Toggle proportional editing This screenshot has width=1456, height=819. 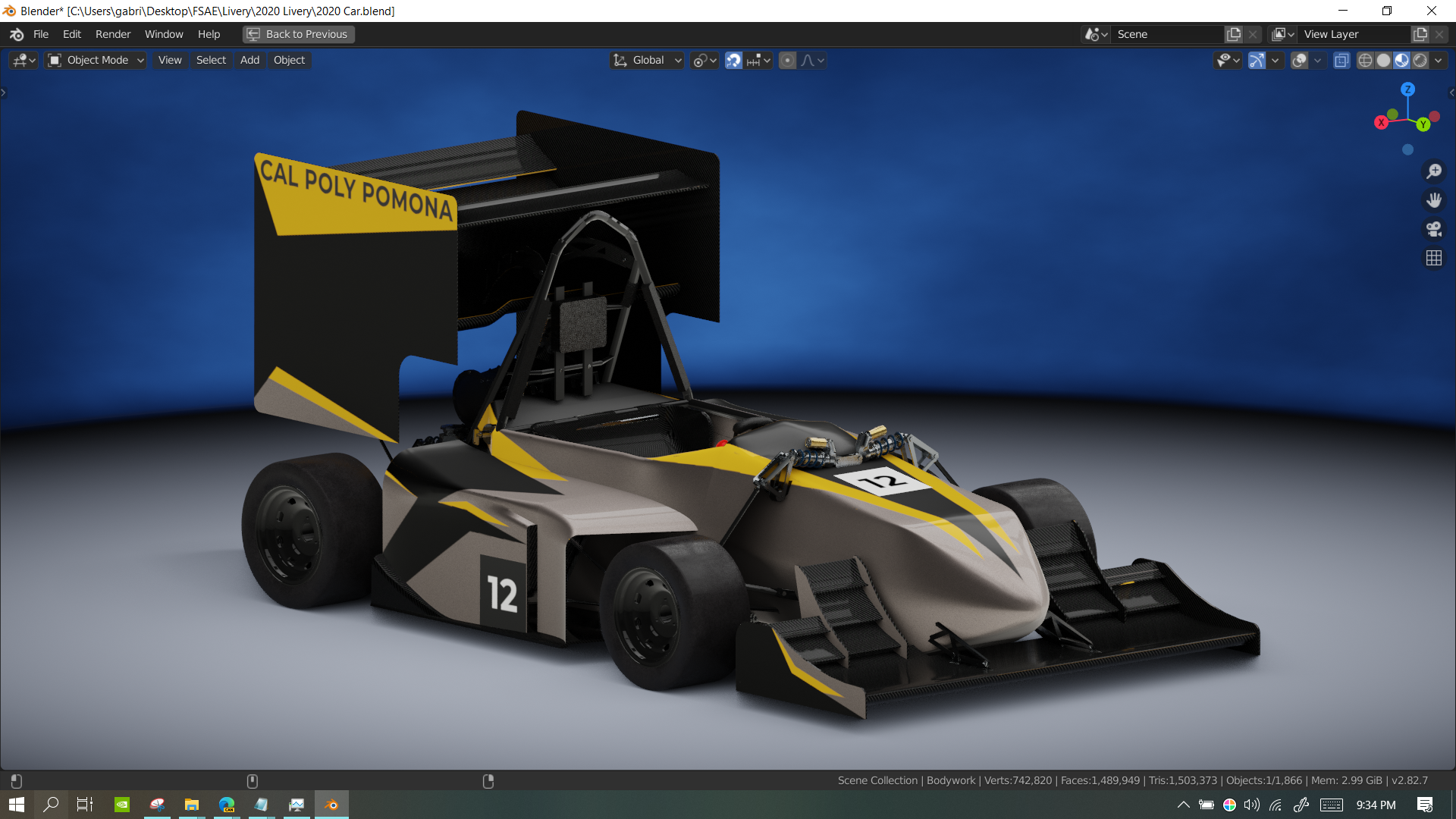coord(788,60)
